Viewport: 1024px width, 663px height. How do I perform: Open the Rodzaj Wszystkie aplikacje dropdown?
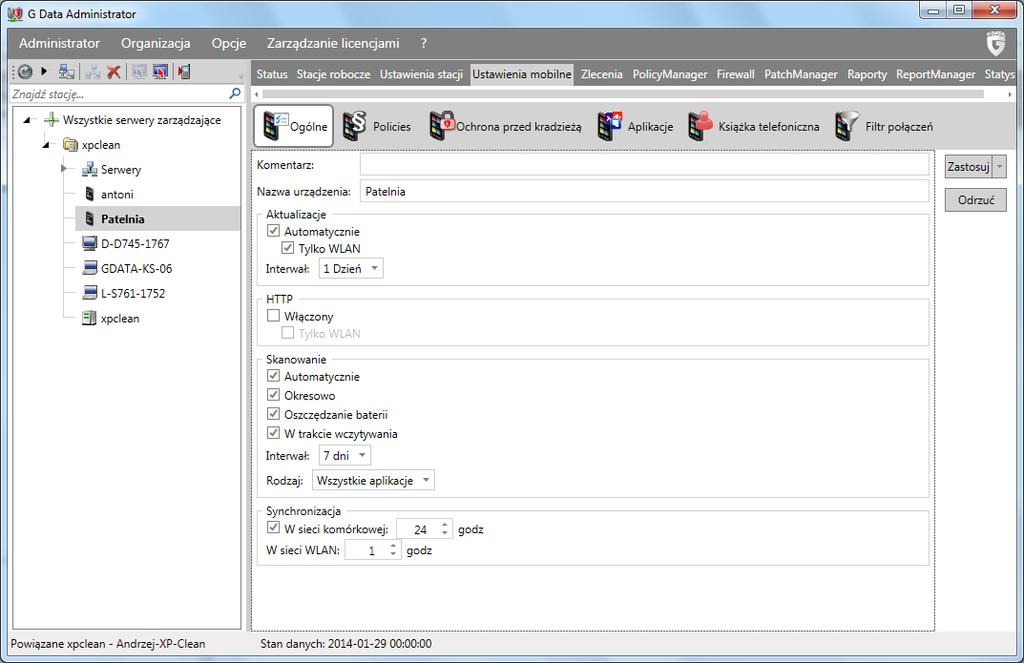coord(373,481)
